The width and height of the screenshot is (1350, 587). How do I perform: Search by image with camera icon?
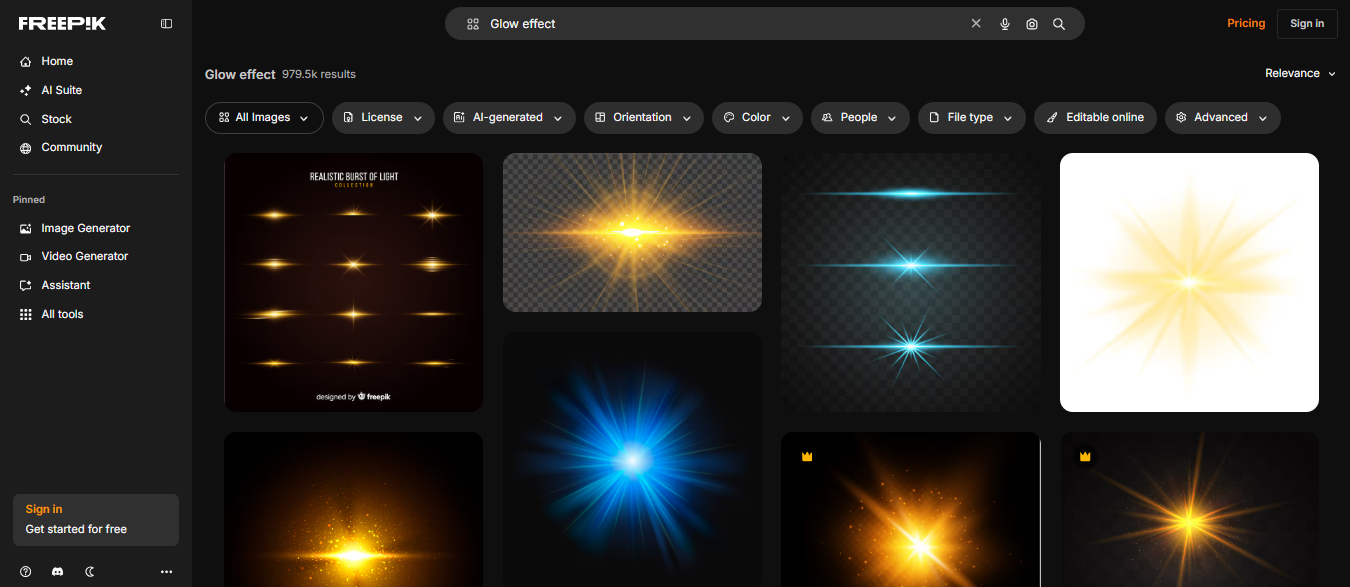(1032, 24)
